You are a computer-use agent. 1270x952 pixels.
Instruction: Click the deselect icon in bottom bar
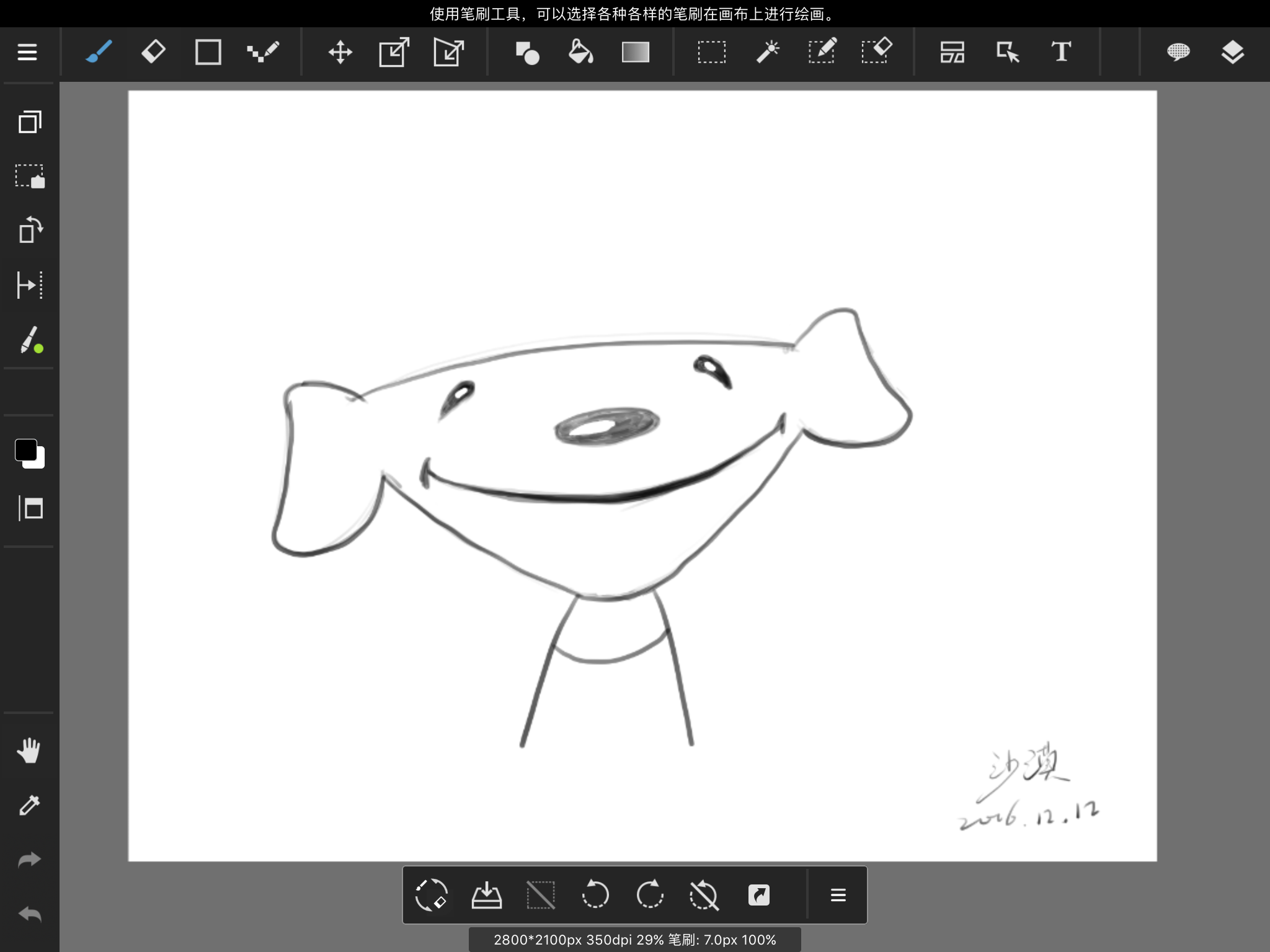click(x=541, y=895)
